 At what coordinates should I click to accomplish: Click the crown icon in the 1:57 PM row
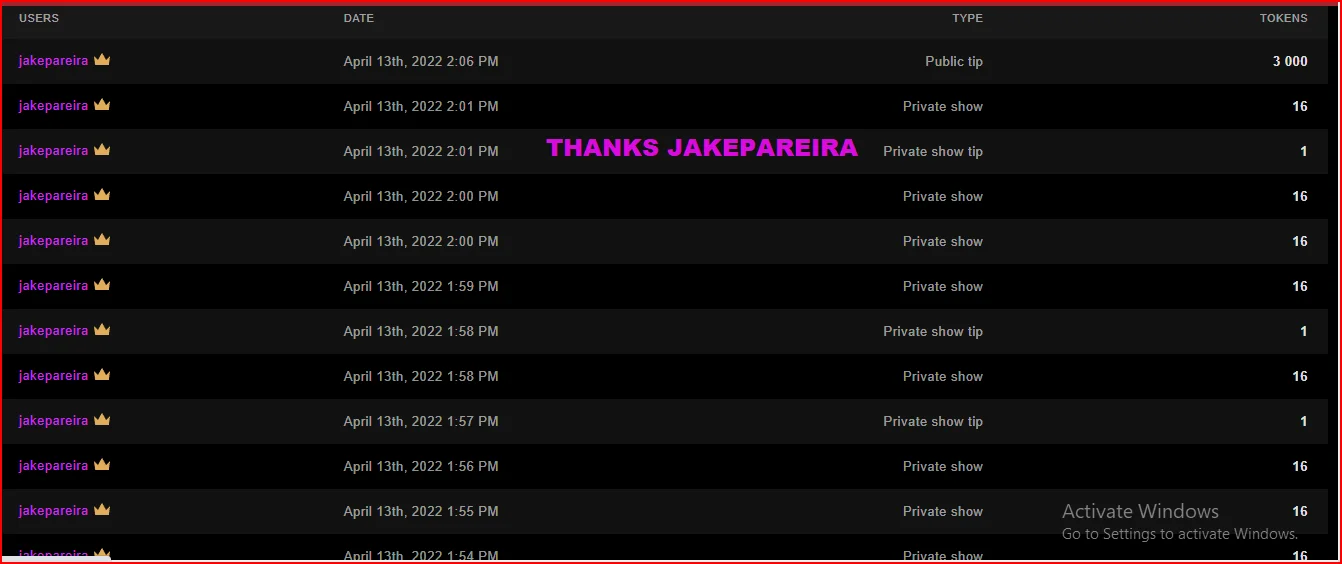coord(102,420)
